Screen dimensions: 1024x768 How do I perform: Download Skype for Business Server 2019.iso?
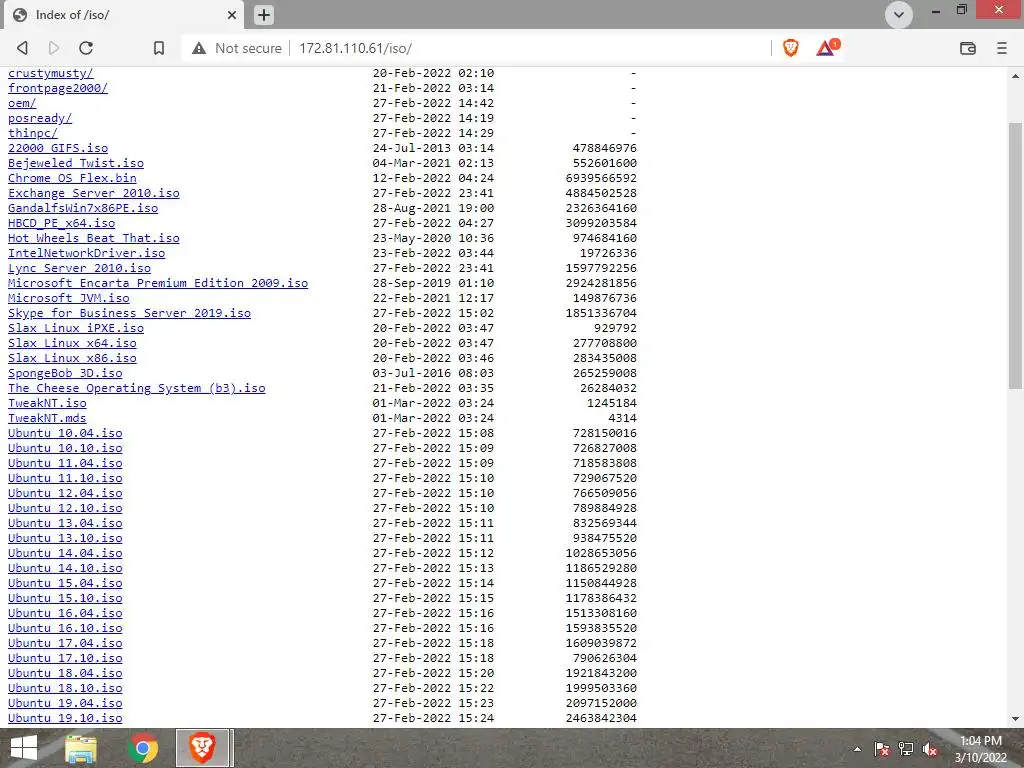click(129, 313)
